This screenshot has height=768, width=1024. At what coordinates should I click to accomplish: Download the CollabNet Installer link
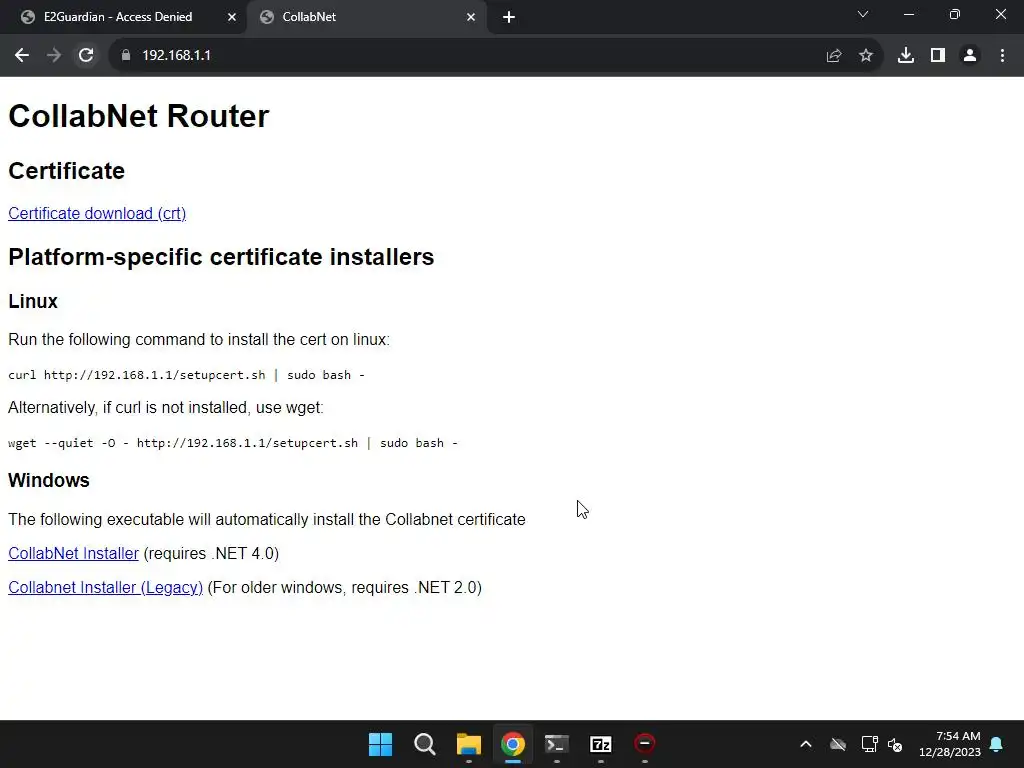coord(73,553)
